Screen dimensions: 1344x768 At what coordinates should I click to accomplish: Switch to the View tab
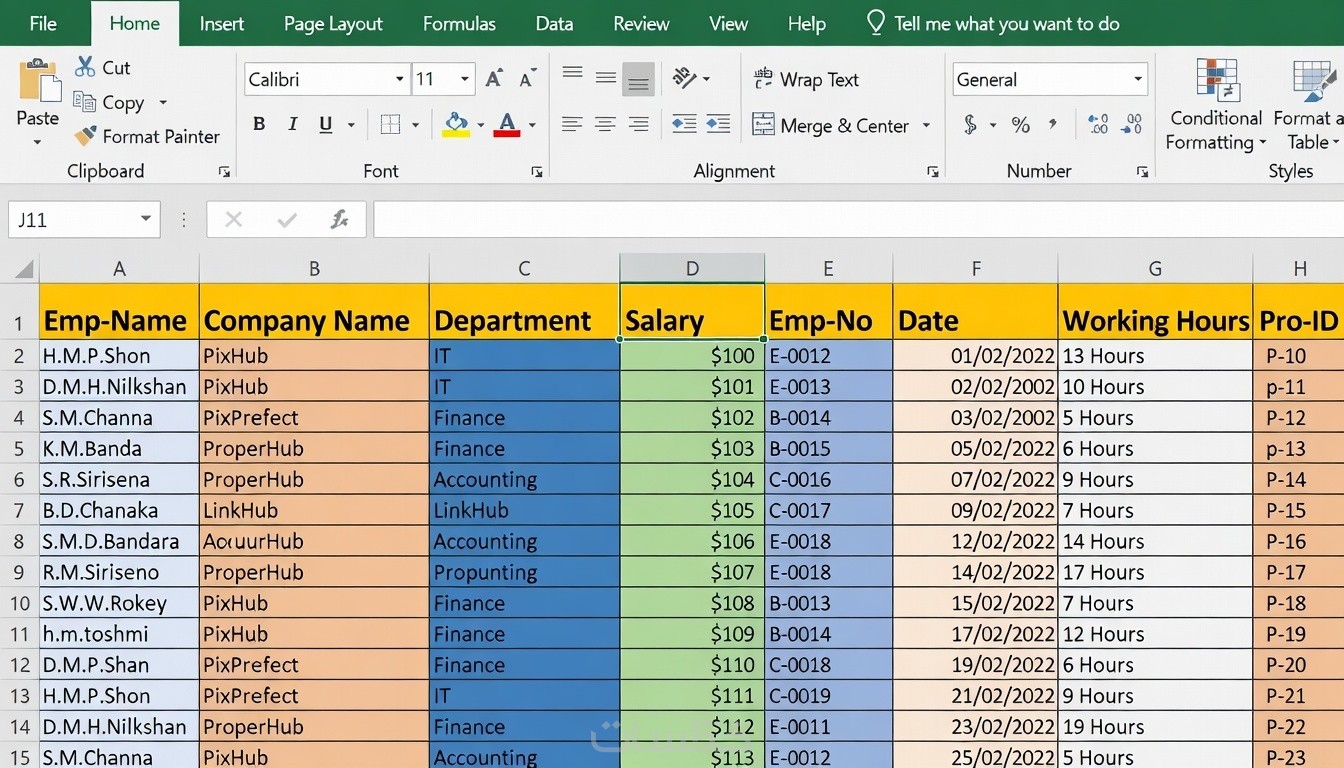(728, 23)
